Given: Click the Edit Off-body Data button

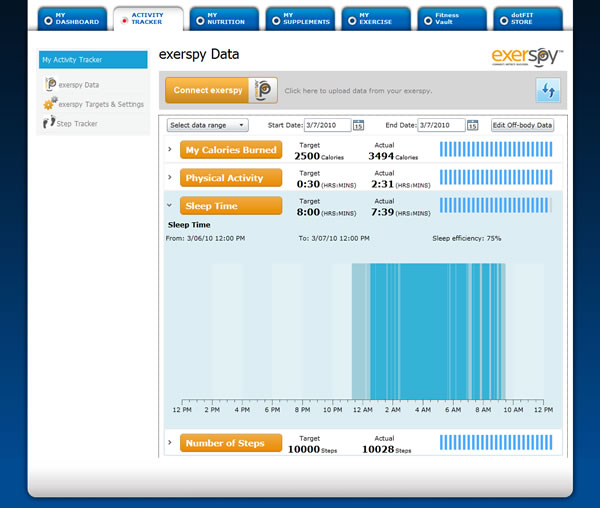Looking at the screenshot, I should tap(521, 126).
